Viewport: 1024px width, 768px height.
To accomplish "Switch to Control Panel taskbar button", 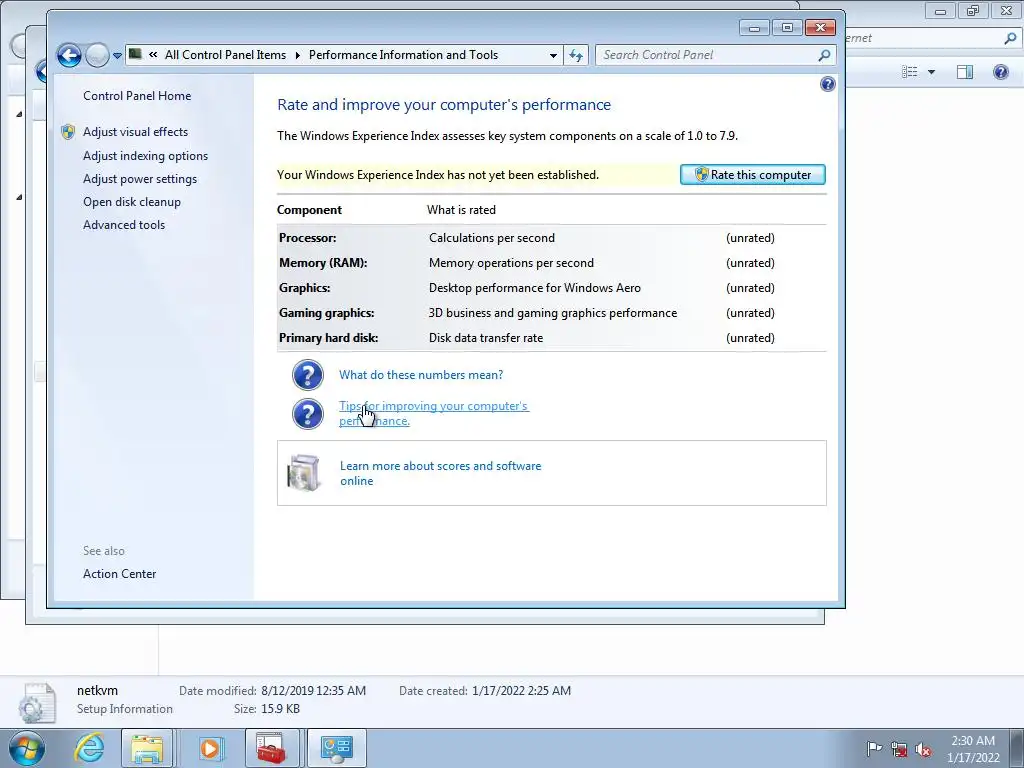I will 336,748.
